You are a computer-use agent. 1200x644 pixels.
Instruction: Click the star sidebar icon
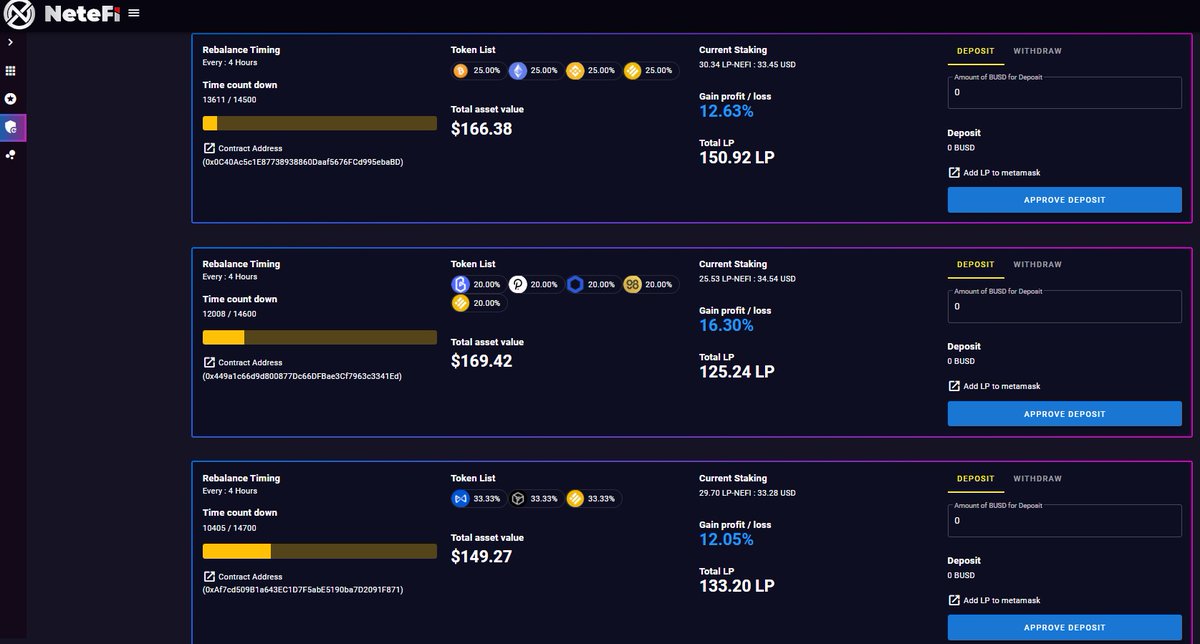tap(11, 99)
